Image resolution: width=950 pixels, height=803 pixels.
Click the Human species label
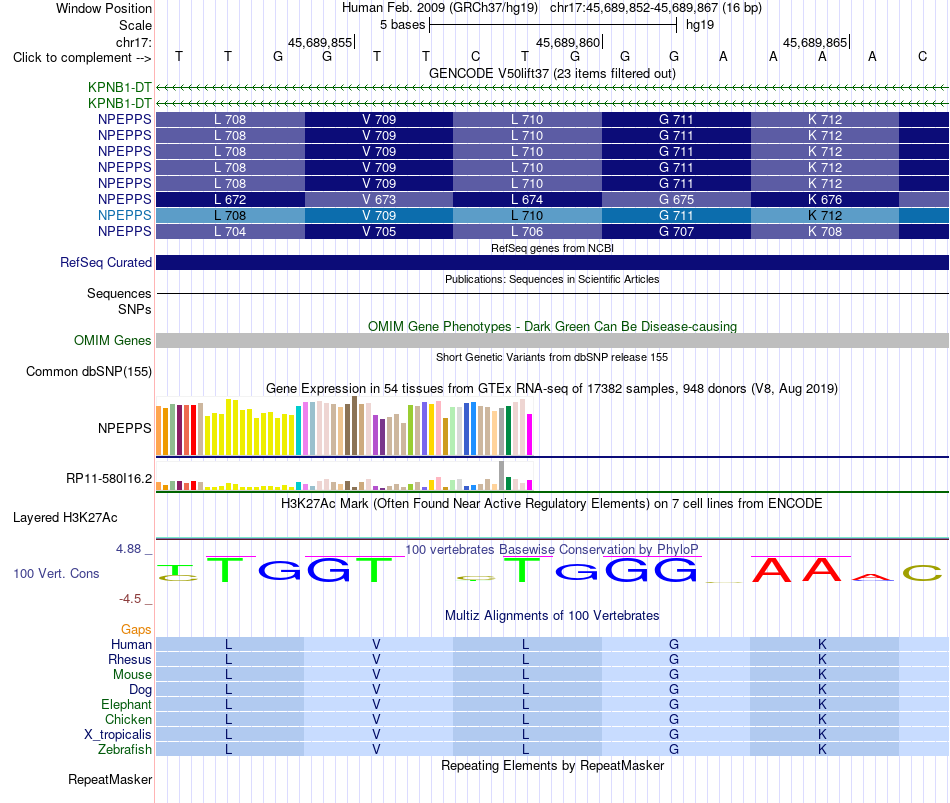[131, 644]
